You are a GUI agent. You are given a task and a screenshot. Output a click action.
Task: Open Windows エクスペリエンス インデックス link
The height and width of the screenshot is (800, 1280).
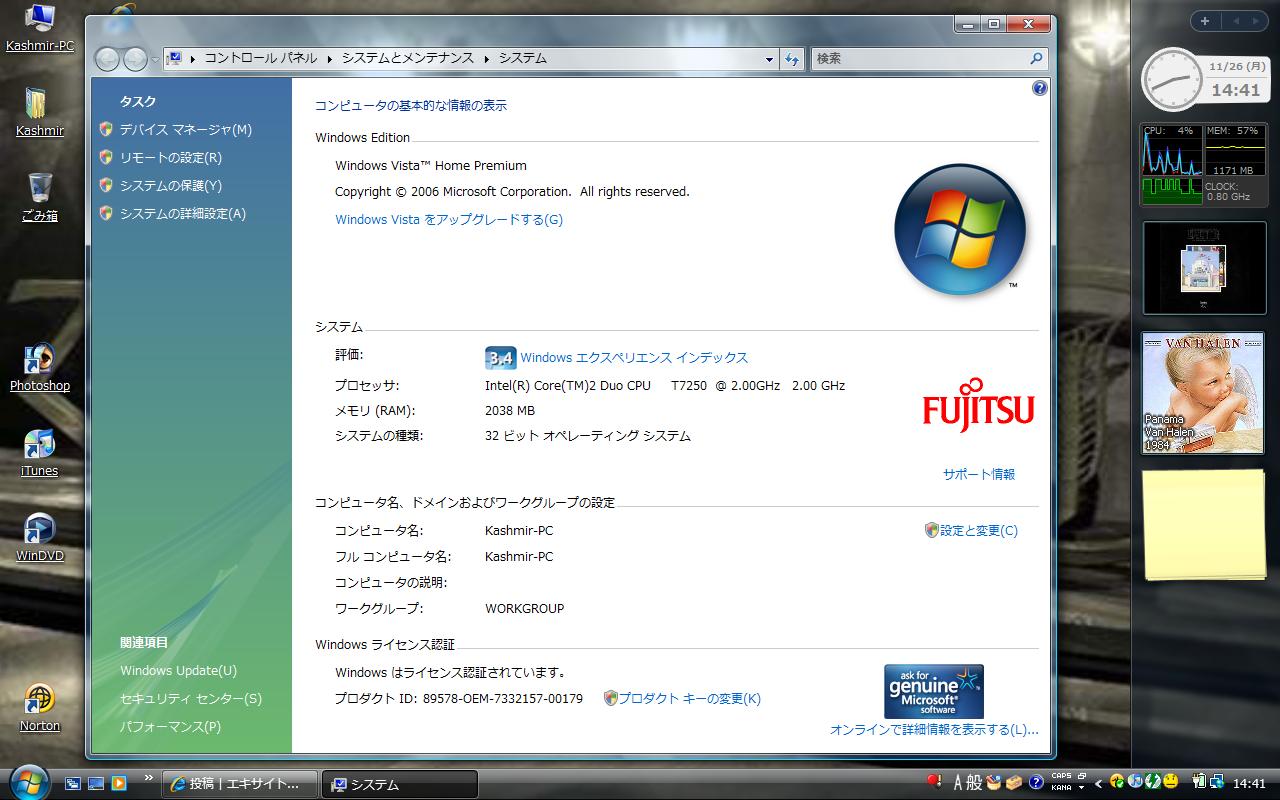(634, 358)
